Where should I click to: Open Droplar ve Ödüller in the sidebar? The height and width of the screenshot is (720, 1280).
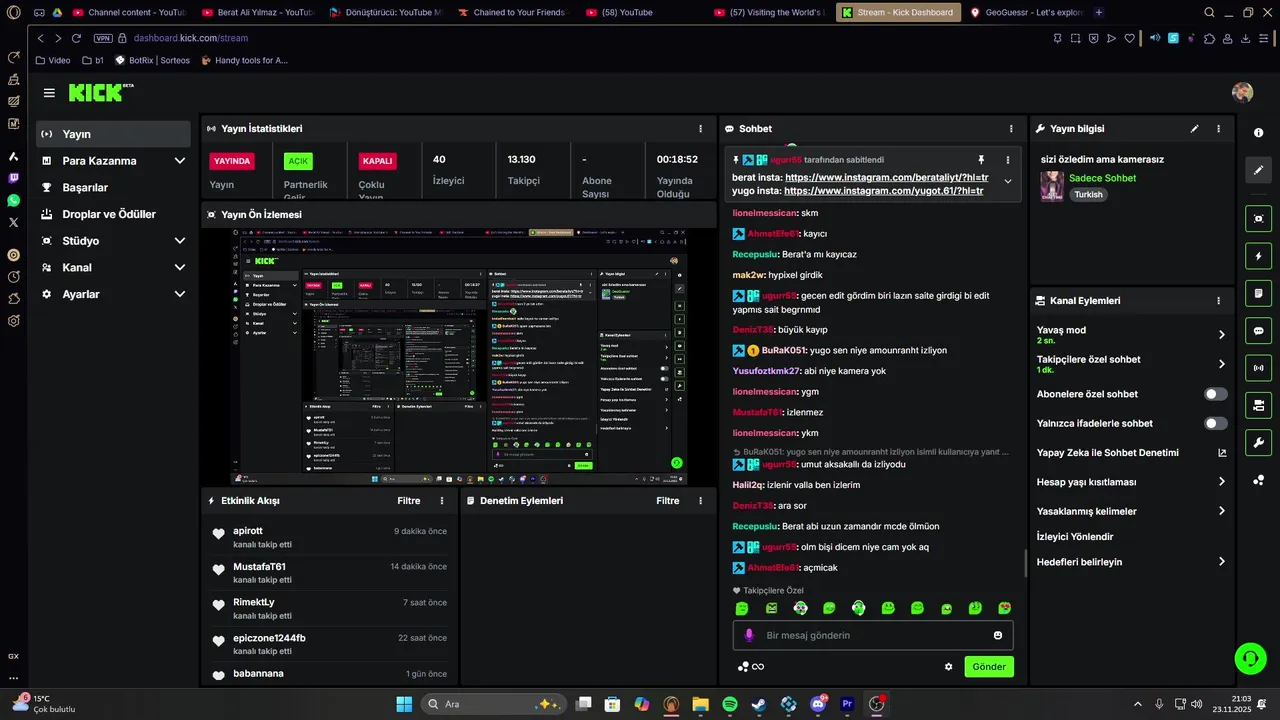click(113, 214)
